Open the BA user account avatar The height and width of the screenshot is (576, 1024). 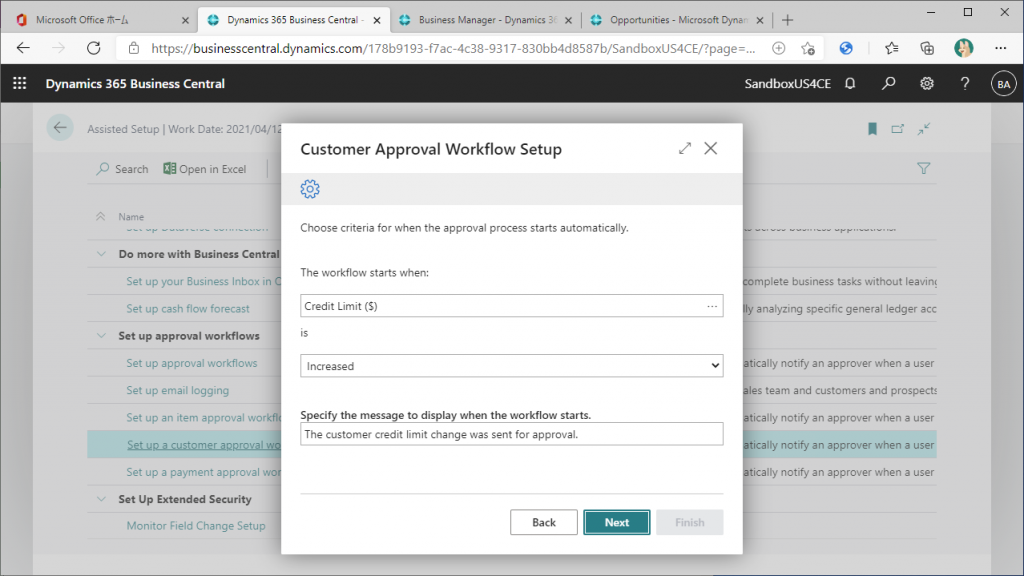1004,84
